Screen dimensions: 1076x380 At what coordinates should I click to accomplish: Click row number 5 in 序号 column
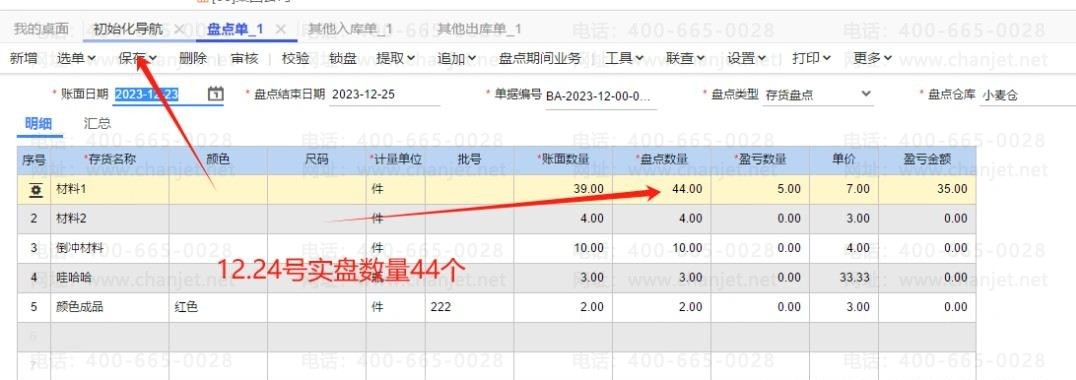pos(34,307)
